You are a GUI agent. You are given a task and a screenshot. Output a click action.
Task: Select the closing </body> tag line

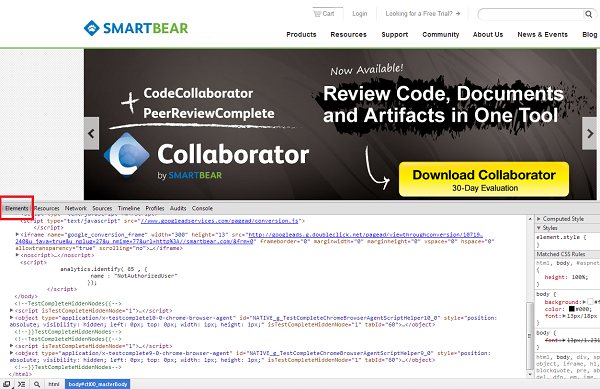pos(26,296)
